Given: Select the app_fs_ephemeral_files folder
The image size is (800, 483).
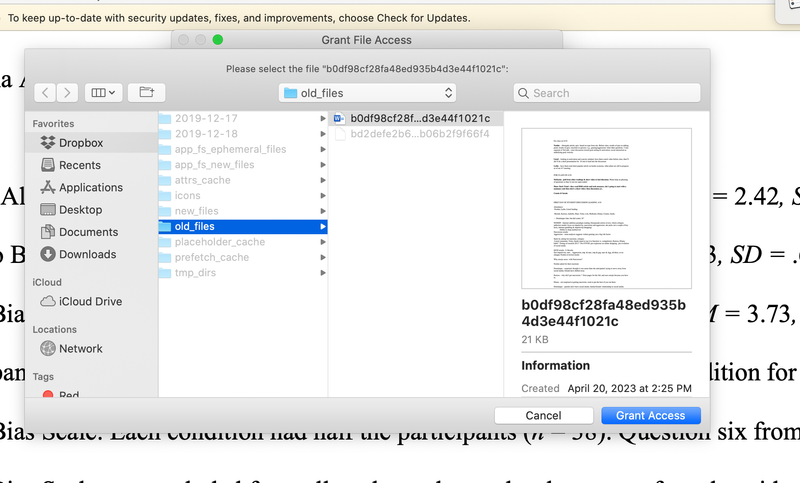Looking at the screenshot, I should click(243, 149).
